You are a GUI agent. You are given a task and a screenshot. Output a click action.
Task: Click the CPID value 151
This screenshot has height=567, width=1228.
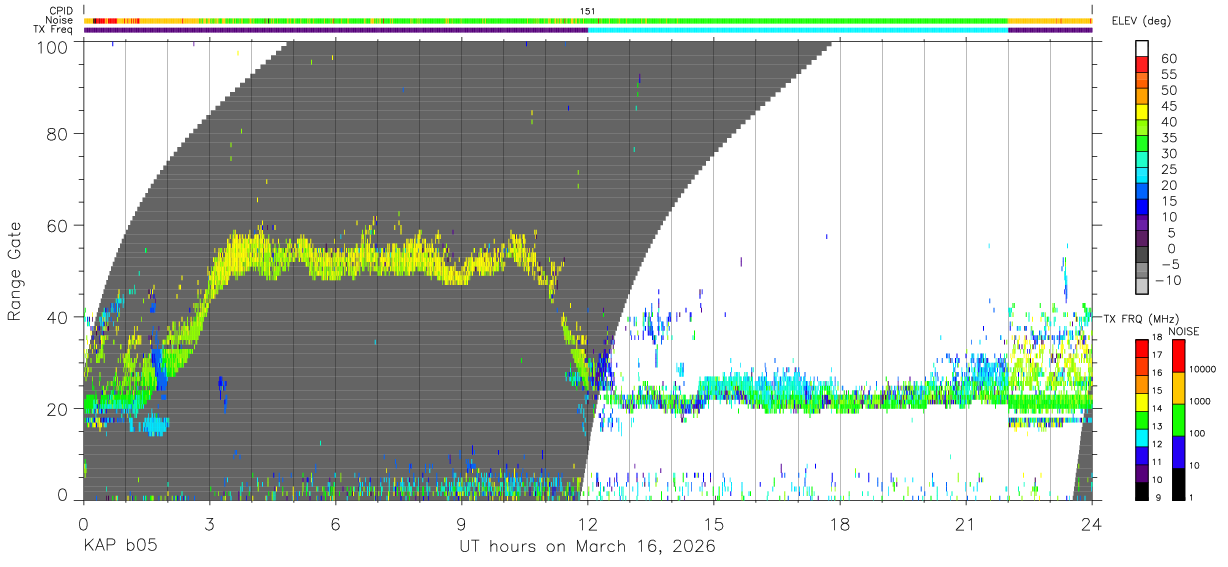[588, 10]
